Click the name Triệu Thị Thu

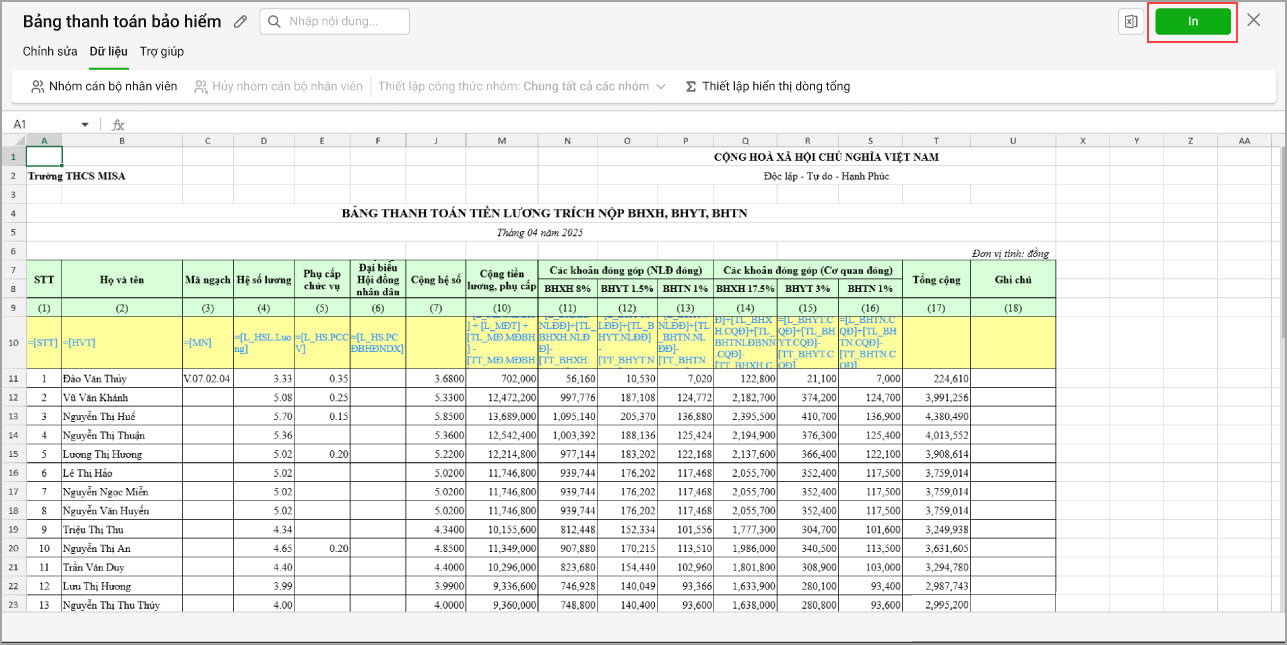94,529
